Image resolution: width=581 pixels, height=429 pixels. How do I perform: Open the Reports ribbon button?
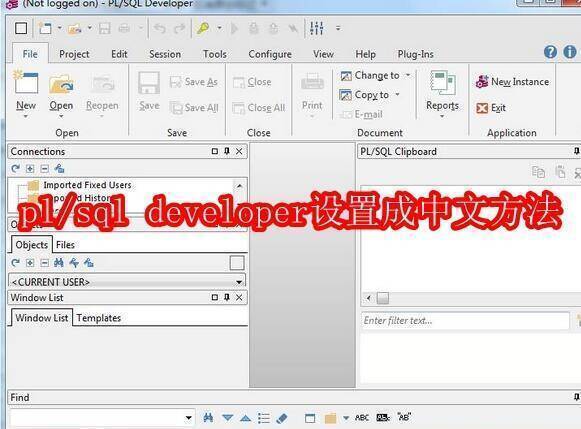[x=442, y=94]
